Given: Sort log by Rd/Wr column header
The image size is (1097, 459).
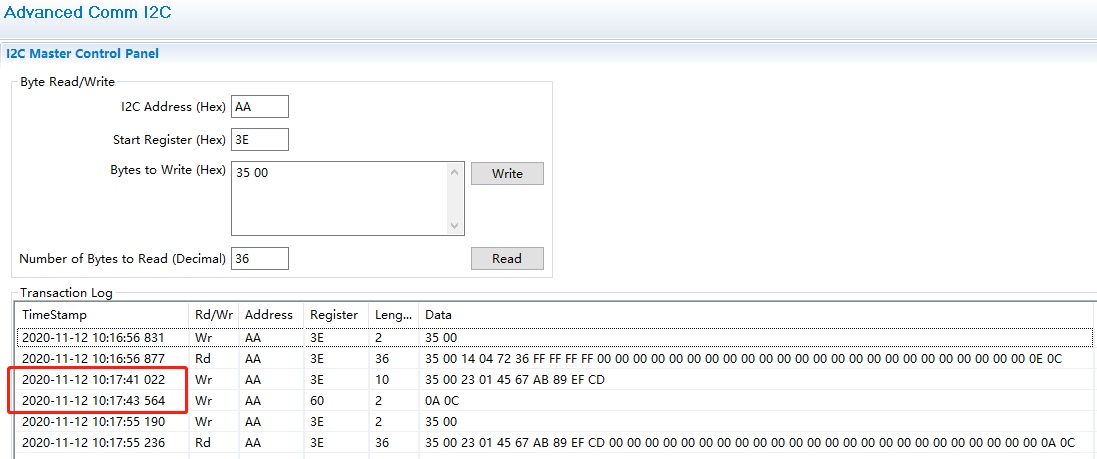Looking at the screenshot, I should pyautogui.click(x=214, y=315).
